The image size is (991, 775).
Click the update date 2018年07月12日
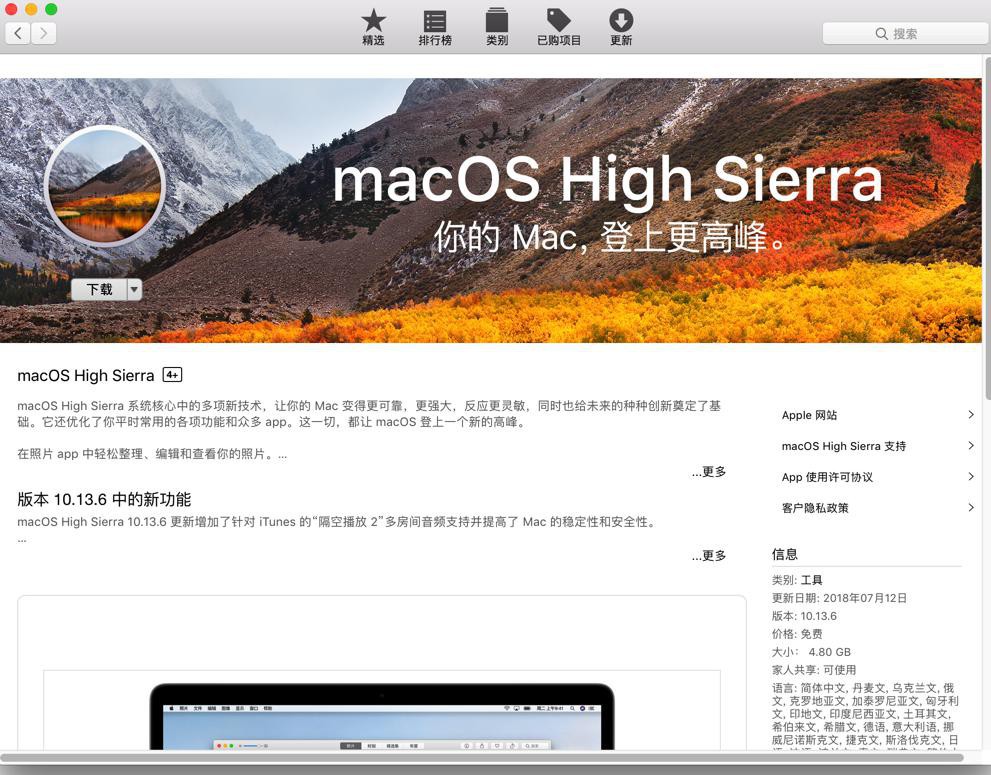click(x=865, y=598)
